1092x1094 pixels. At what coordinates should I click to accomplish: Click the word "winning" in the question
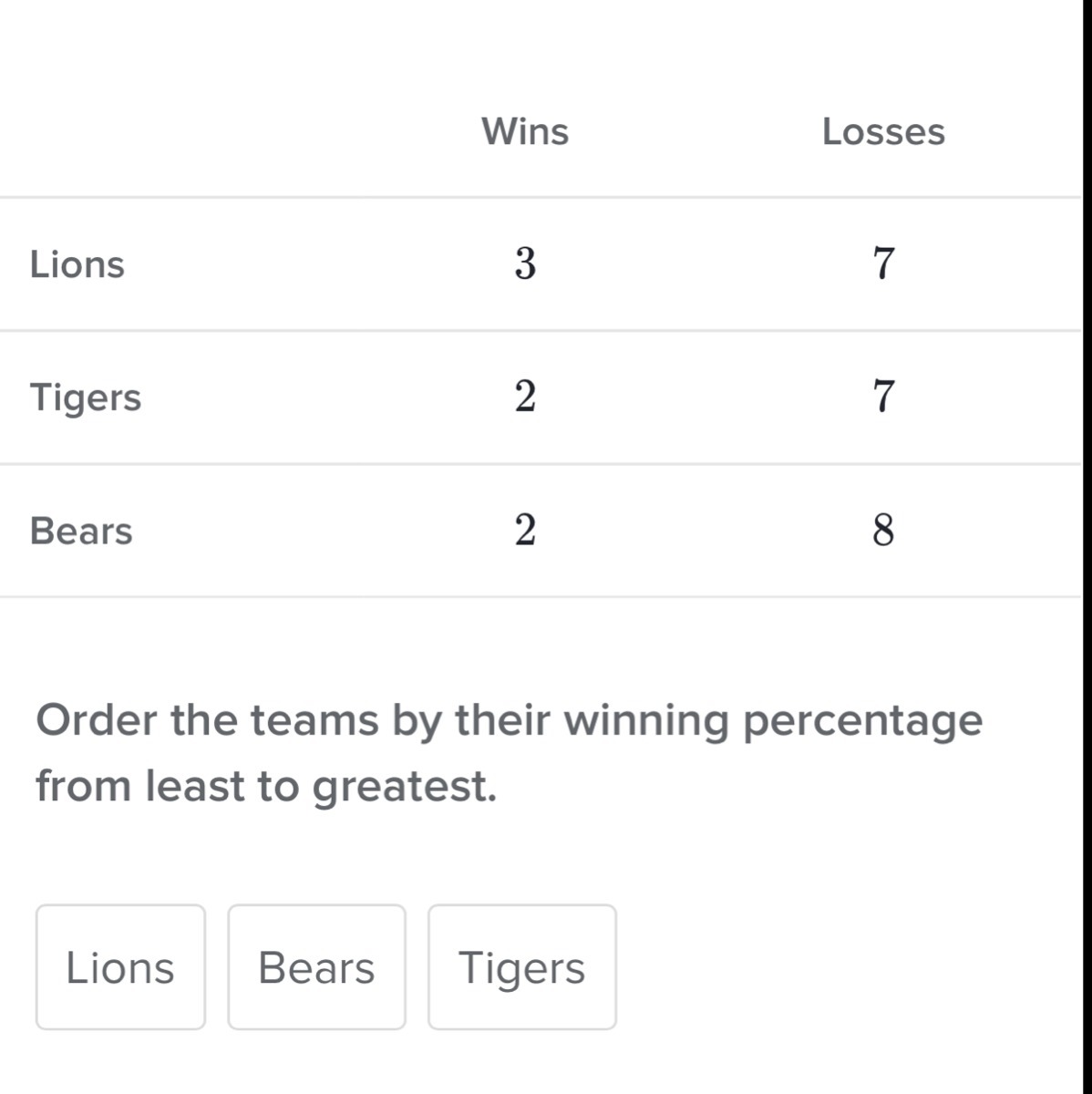click(646, 722)
